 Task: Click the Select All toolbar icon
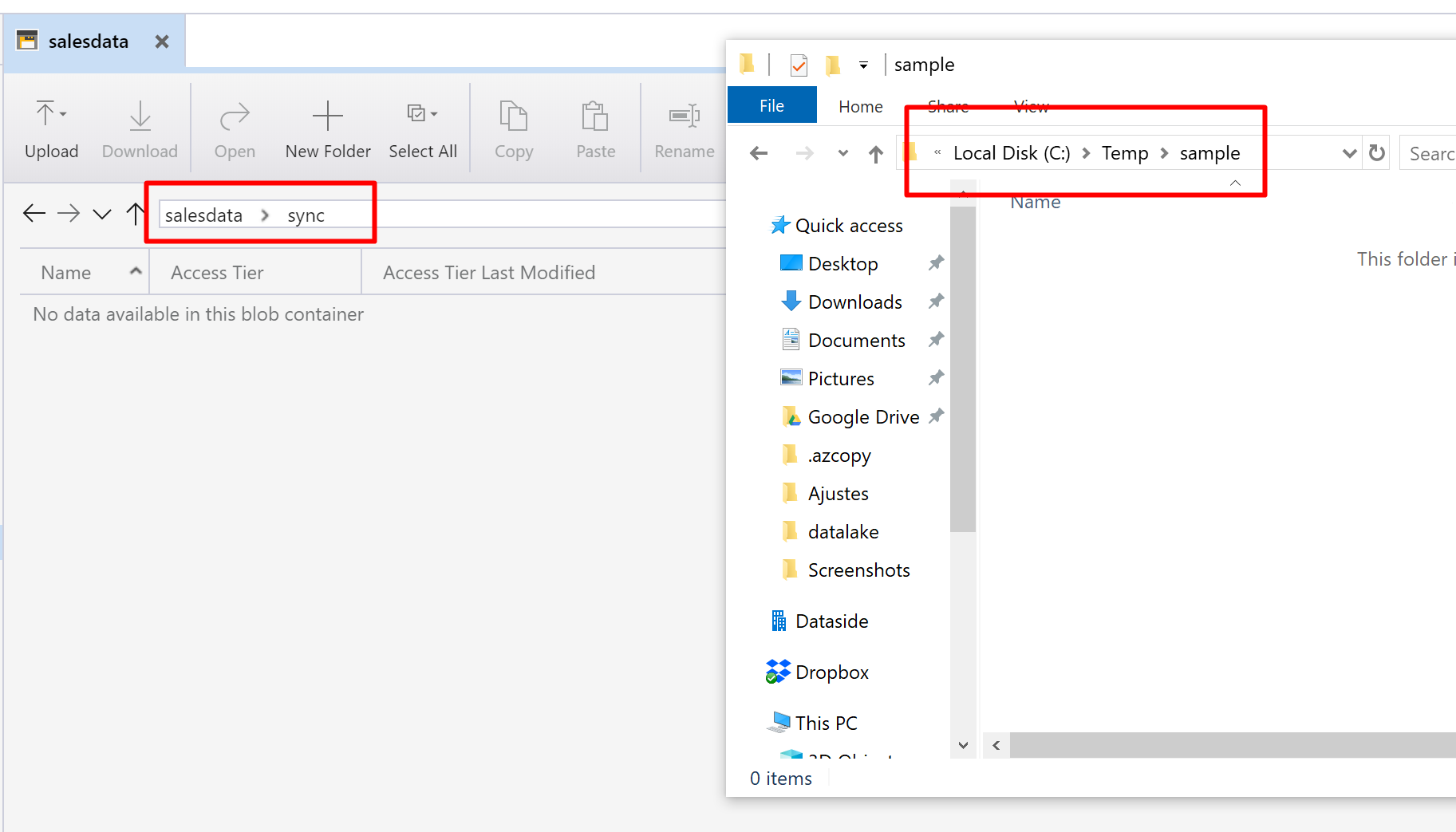click(x=423, y=128)
